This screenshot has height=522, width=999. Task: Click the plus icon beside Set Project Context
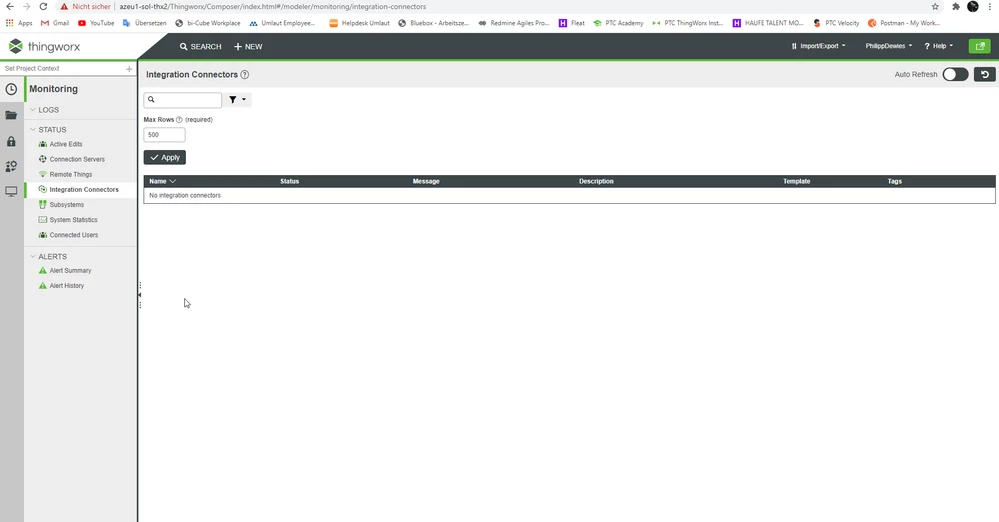[129, 69]
